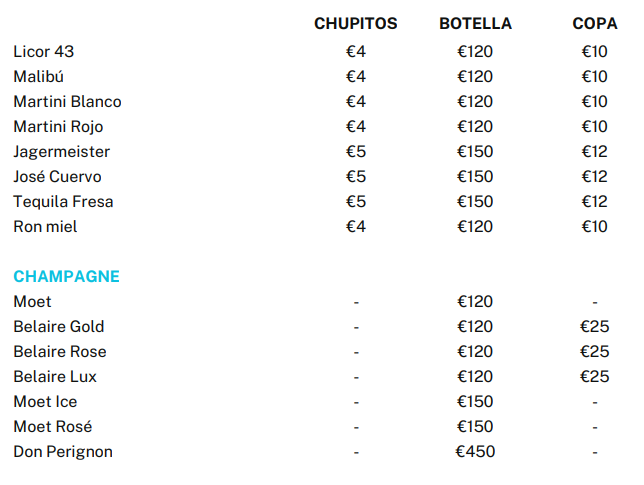Click the CHUPITOS column header
The image size is (644, 485).
(355, 24)
